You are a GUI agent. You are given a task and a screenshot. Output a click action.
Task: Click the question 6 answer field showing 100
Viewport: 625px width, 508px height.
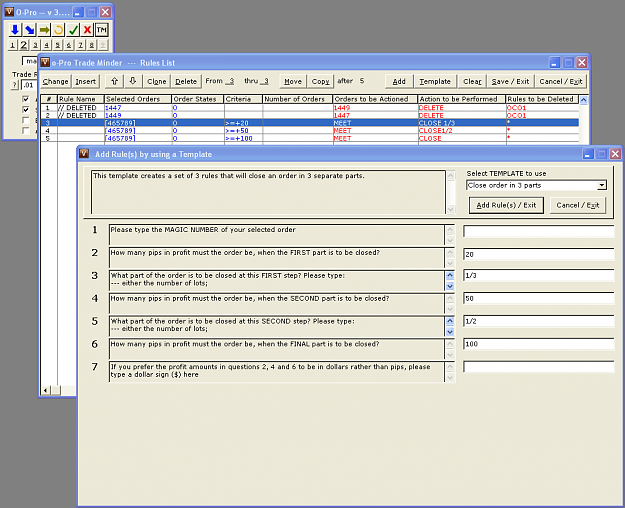click(x=539, y=344)
